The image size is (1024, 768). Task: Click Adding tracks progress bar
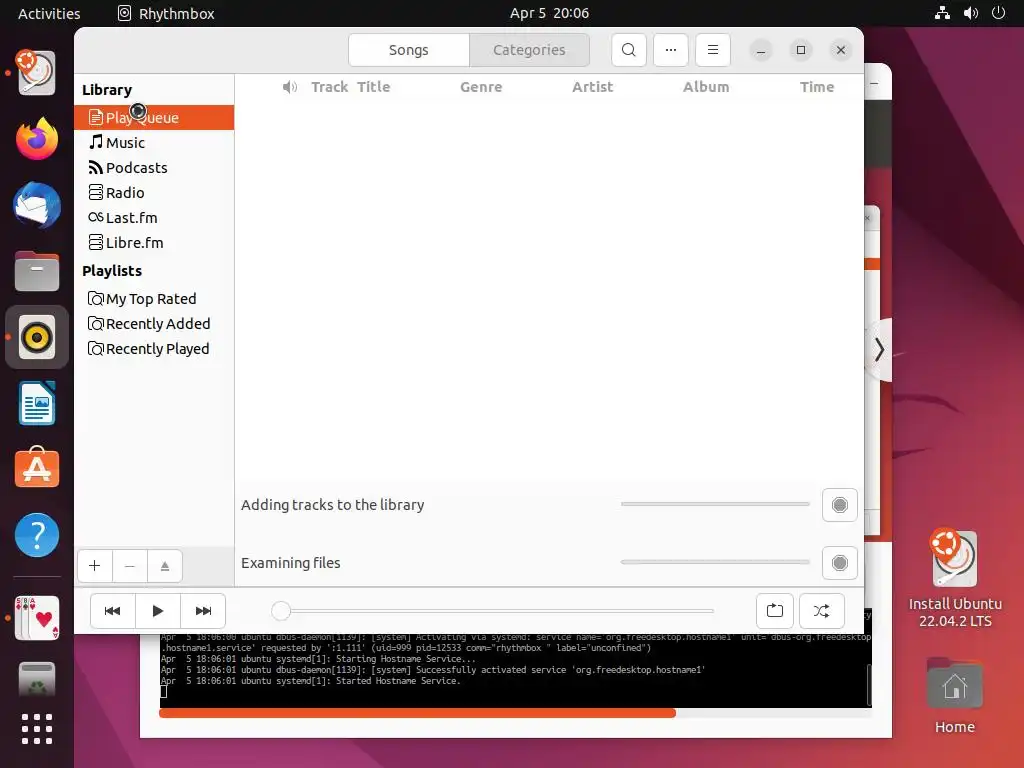(x=715, y=504)
